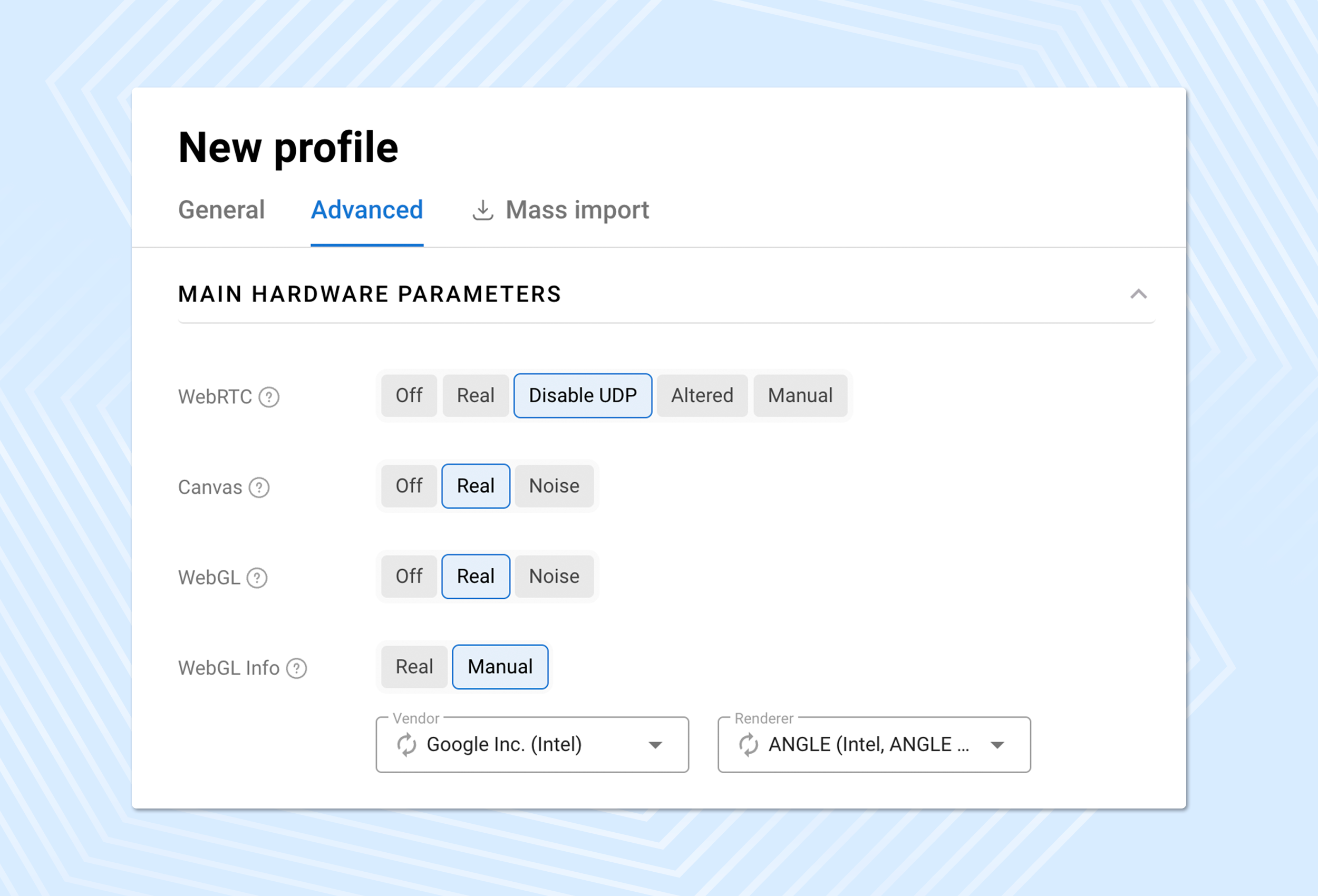Click the Vendor refresh randomize icon
Screen dimensions: 1318x896
tap(406, 745)
